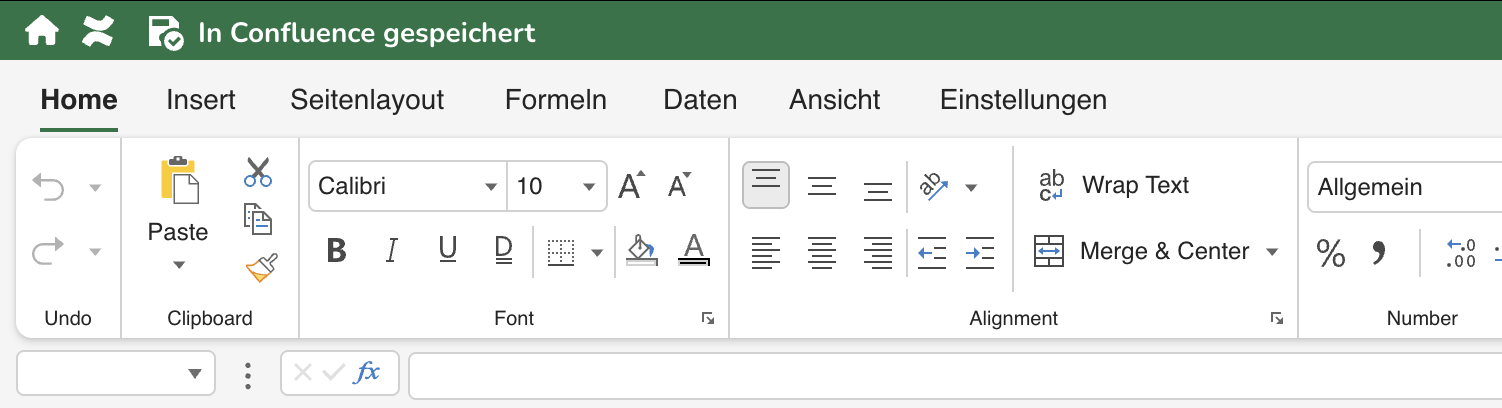Click the Increase Indent icon

979,252
